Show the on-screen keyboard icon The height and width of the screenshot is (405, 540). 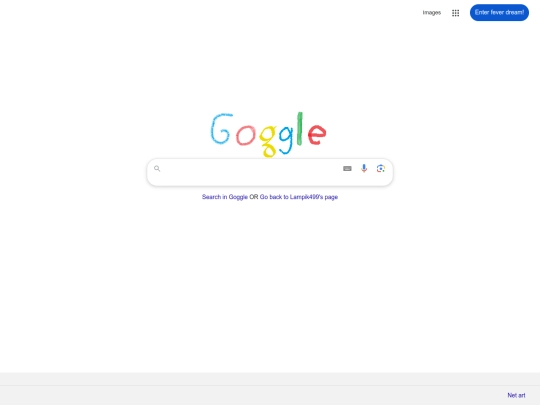click(x=347, y=168)
